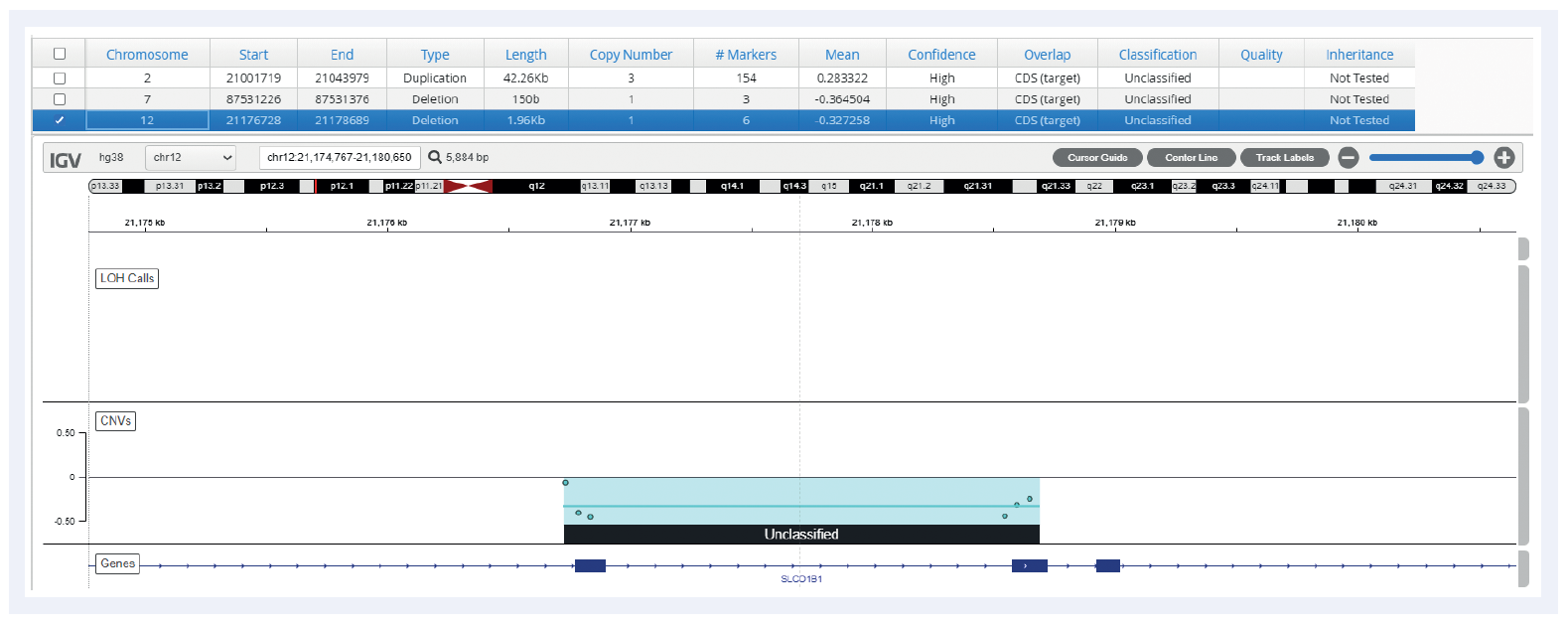Sort by Start column header

(x=253, y=55)
